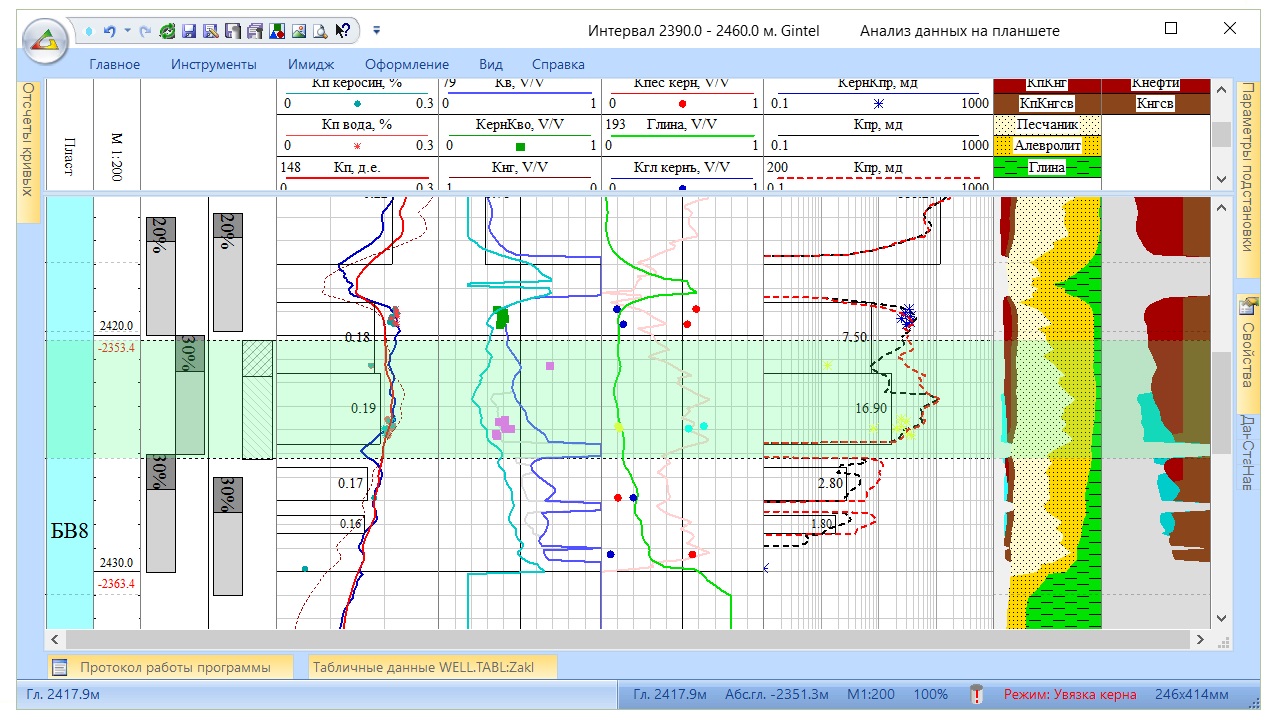The image size is (1280, 720).
Task: Switch to Протокол работы программы tab
Action: pos(173,667)
